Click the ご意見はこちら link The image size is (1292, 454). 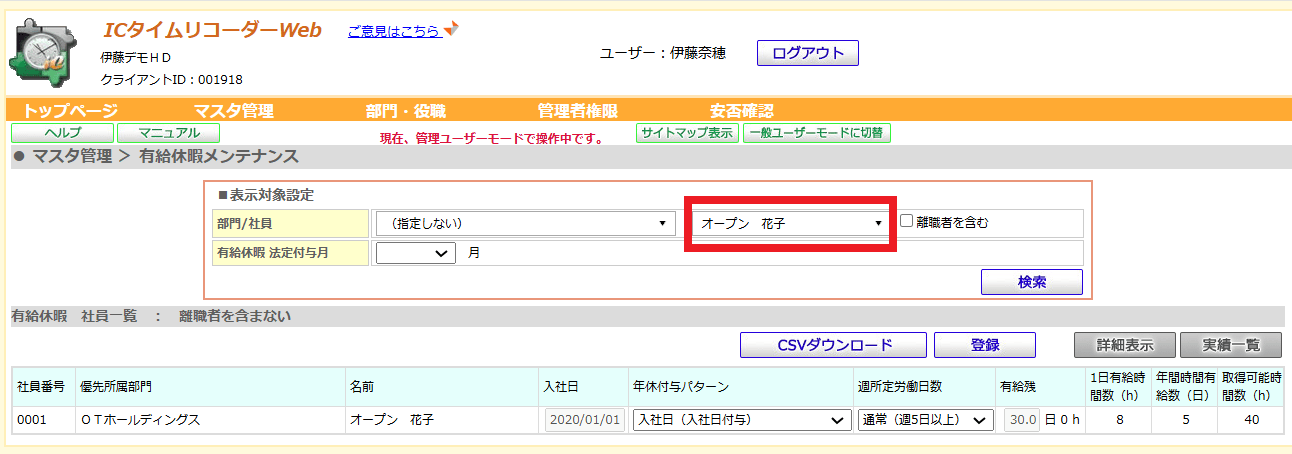pos(394,31)
